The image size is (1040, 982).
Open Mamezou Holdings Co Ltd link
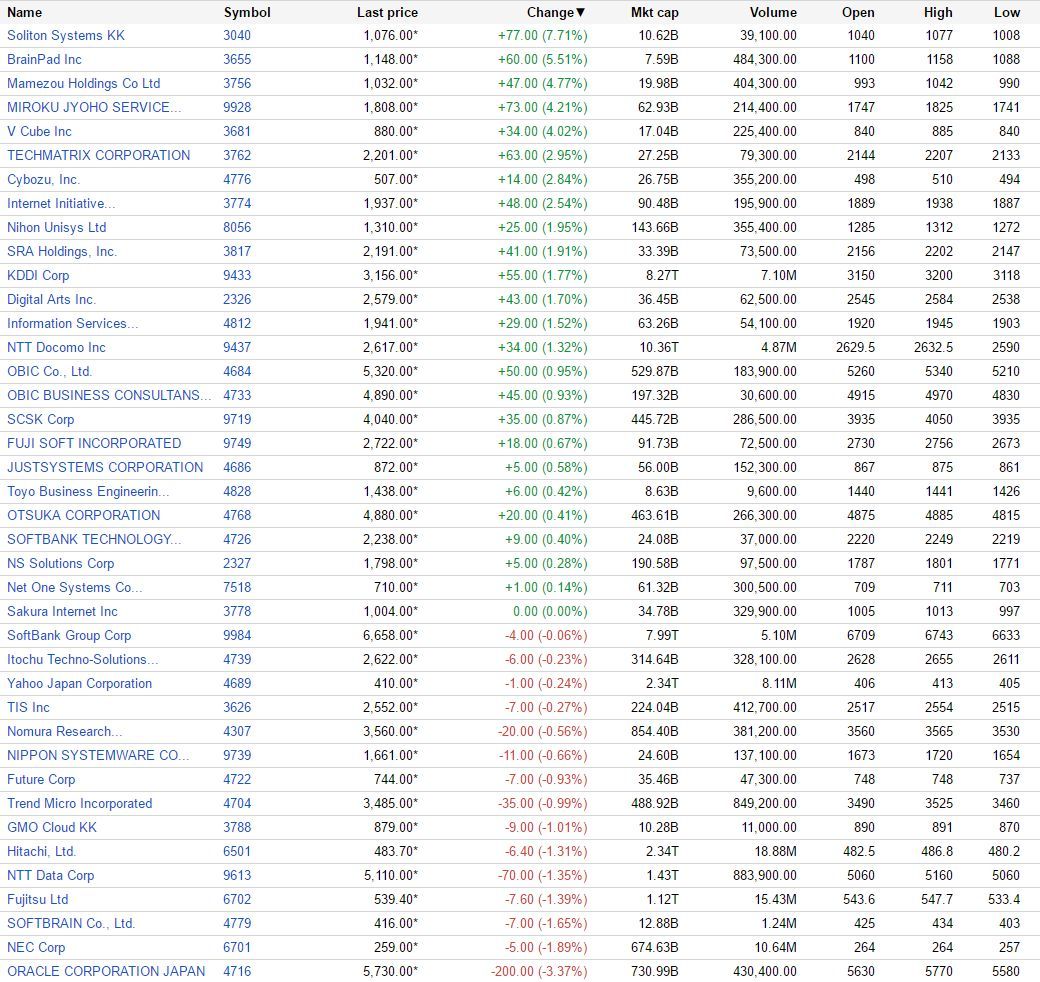coord(84,84)
